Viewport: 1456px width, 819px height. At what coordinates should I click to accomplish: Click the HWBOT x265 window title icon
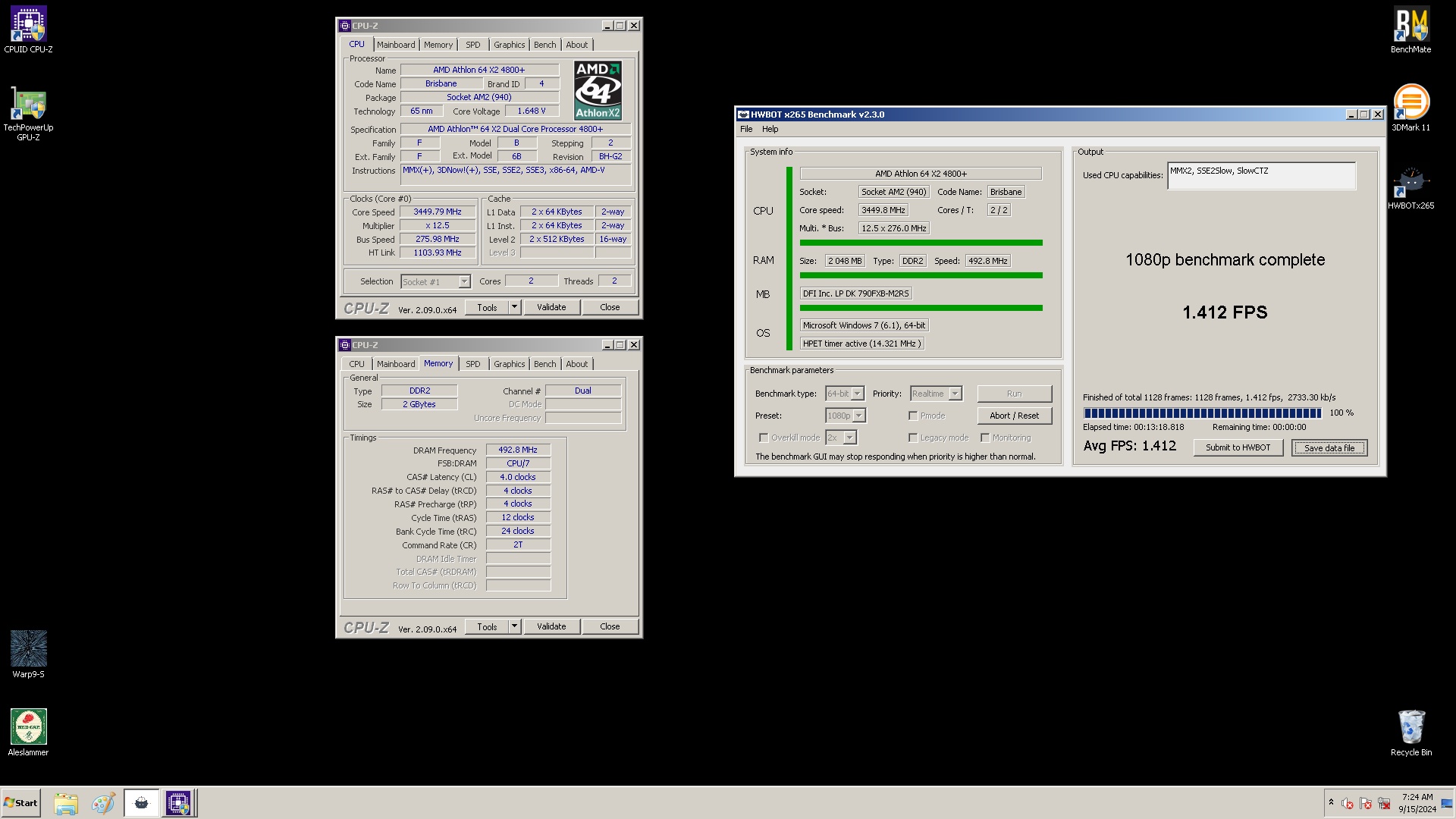coord(743,115)
